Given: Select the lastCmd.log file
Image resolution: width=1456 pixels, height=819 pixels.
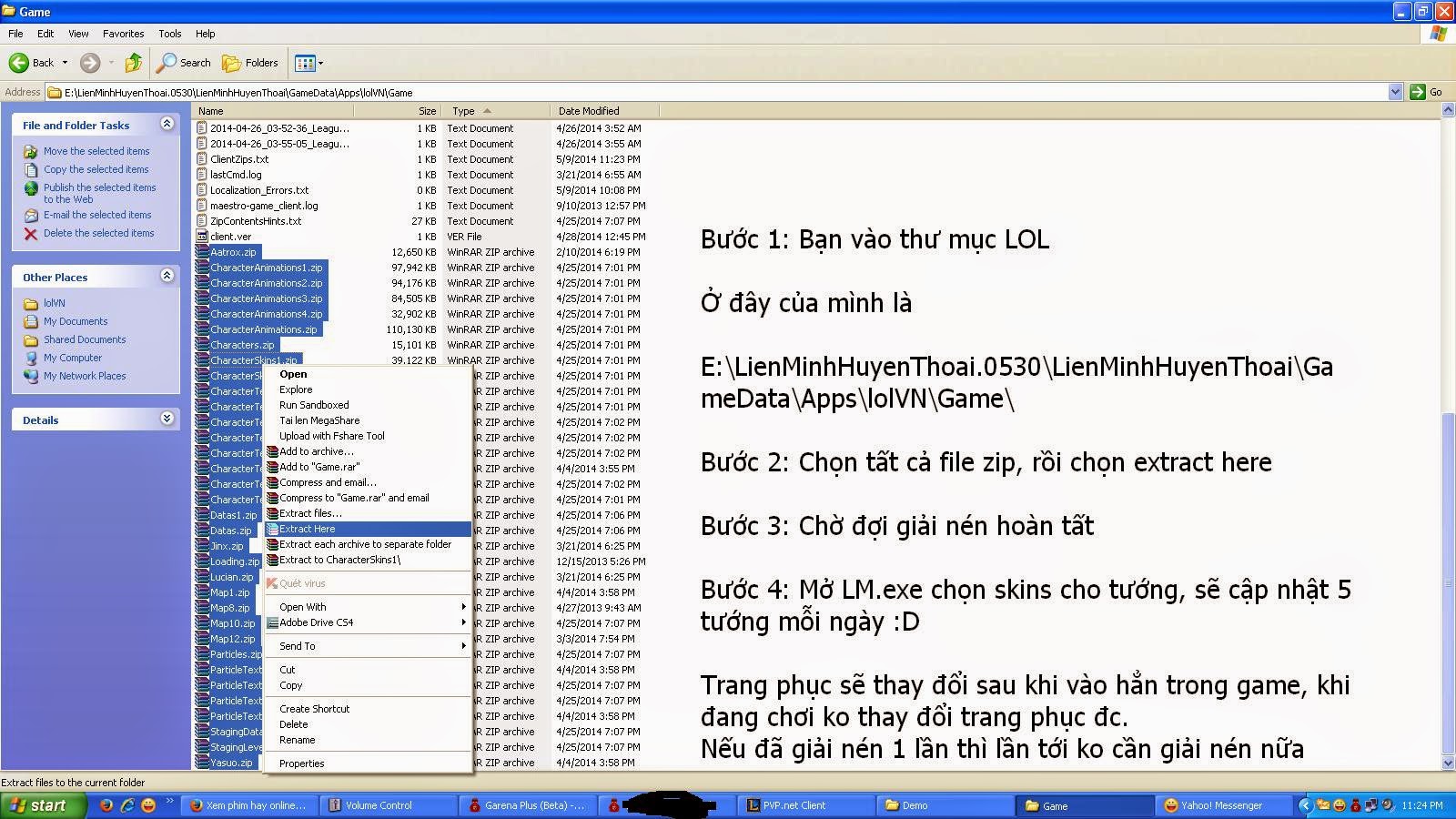Looking at the screenshot, I should pyautogui.click(x=236, y=175).
